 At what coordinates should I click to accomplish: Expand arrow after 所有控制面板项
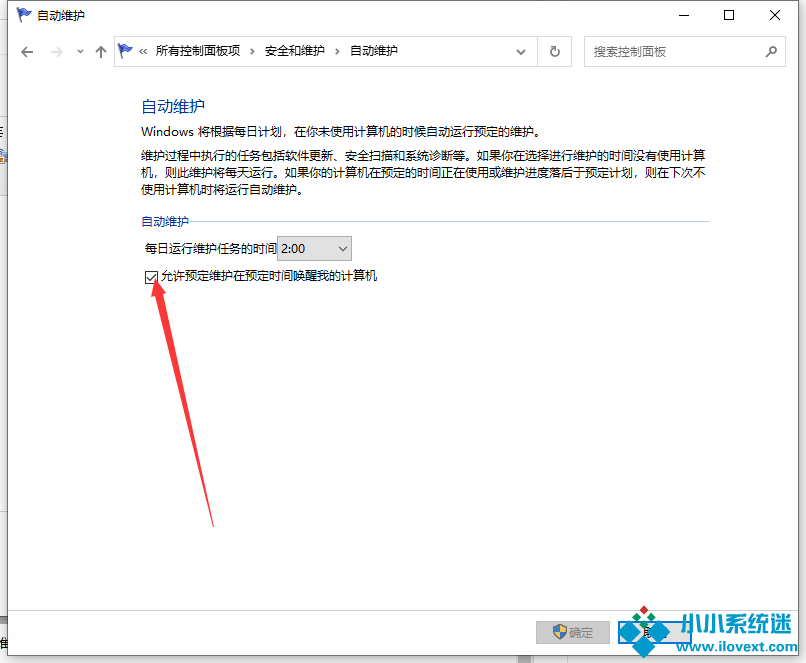tap(252, 51)
